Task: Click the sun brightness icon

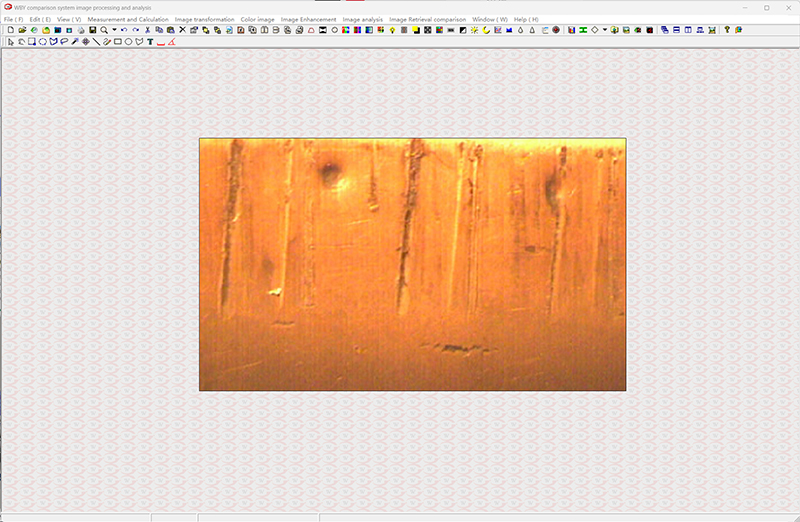Action: coord(474,30)
